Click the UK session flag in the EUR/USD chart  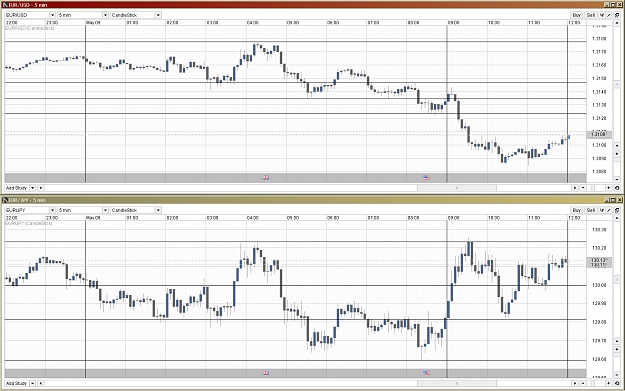pos(265,177)
